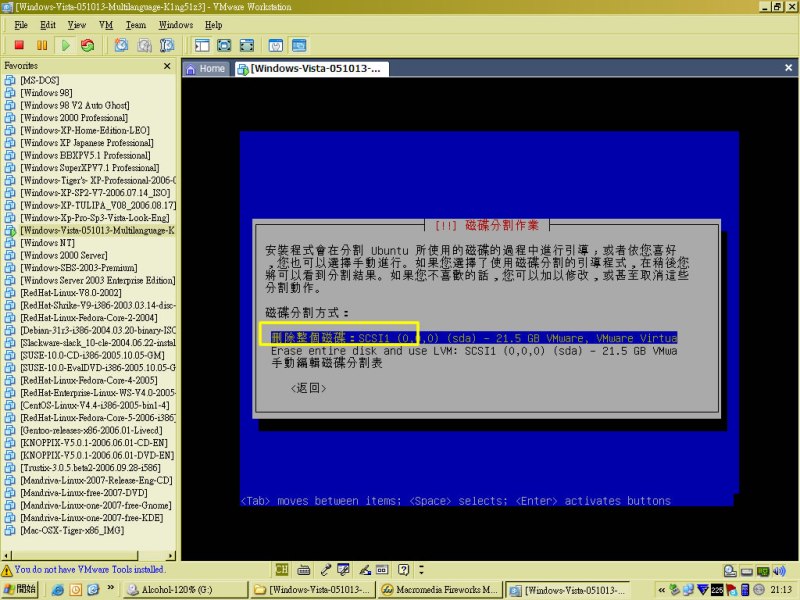Switch to Macromedia Fireworks taskbar button

tap(439, 590)
